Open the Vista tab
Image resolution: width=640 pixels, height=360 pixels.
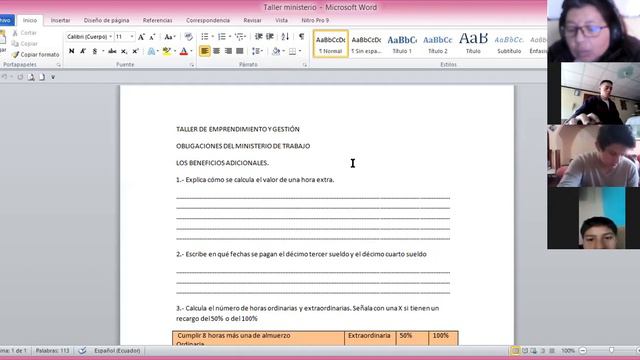pyautogui.click(x=281, y=20)
